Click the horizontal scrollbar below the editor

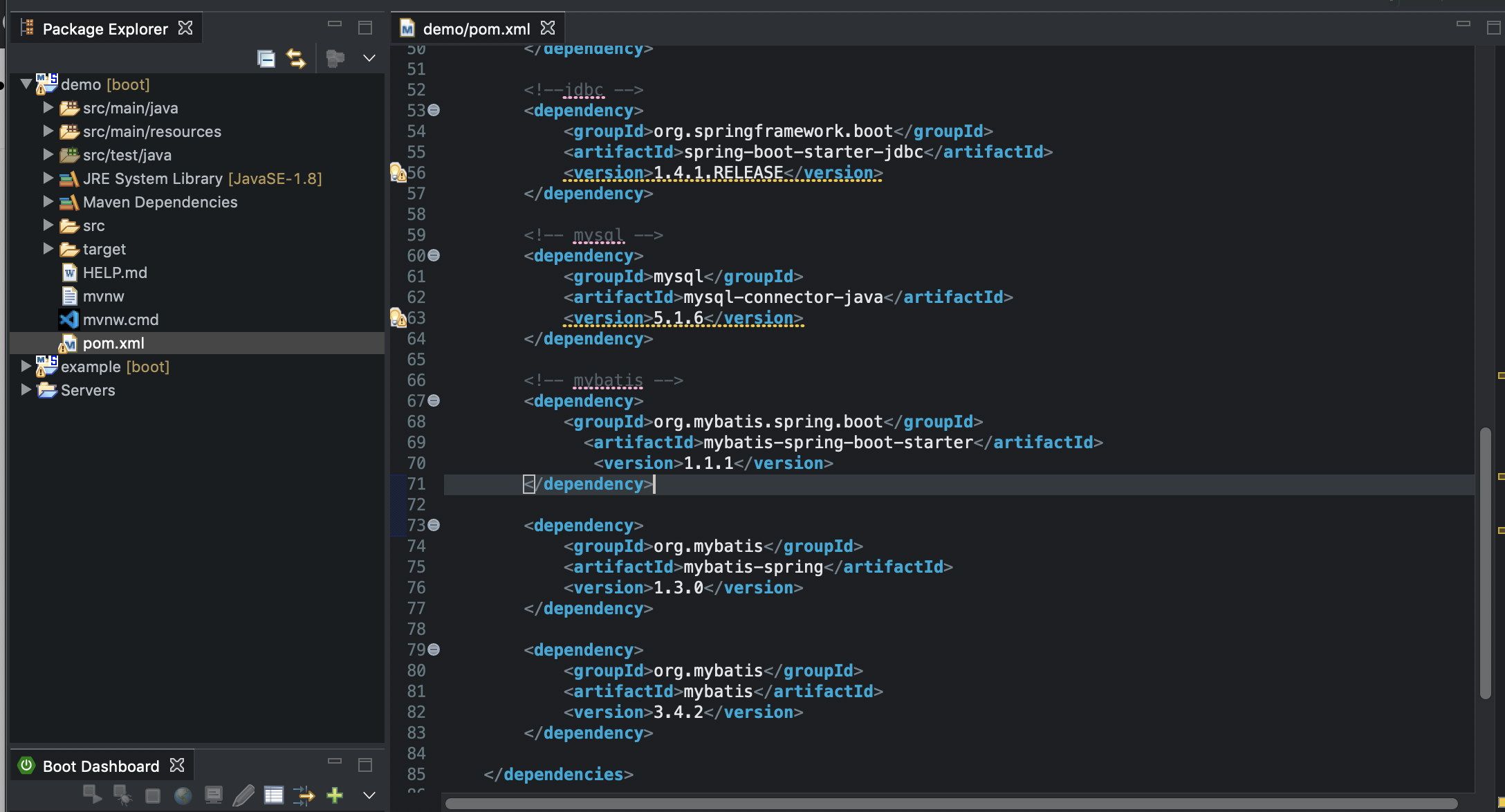pos(950,803)
